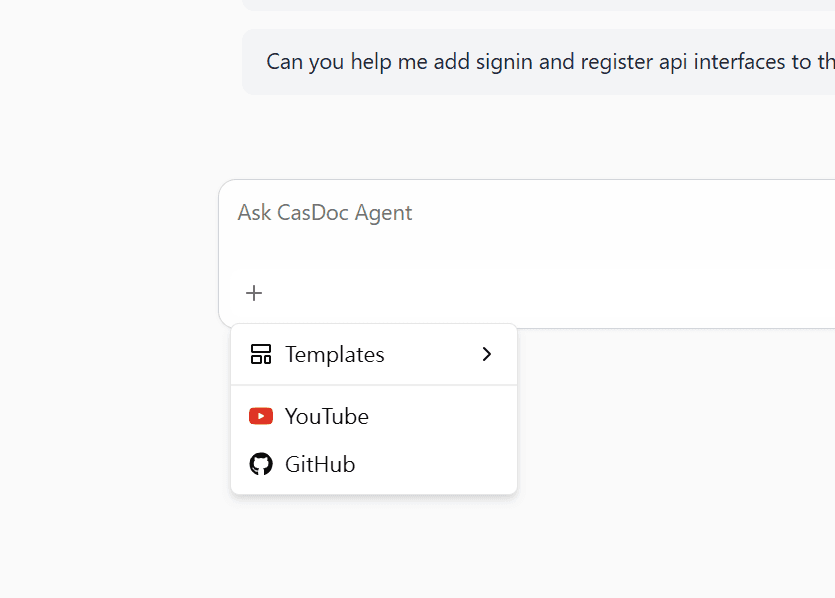Screen dimensions: 835x598
Task: Click the "YouTube" text label
Action: [326, 416]
